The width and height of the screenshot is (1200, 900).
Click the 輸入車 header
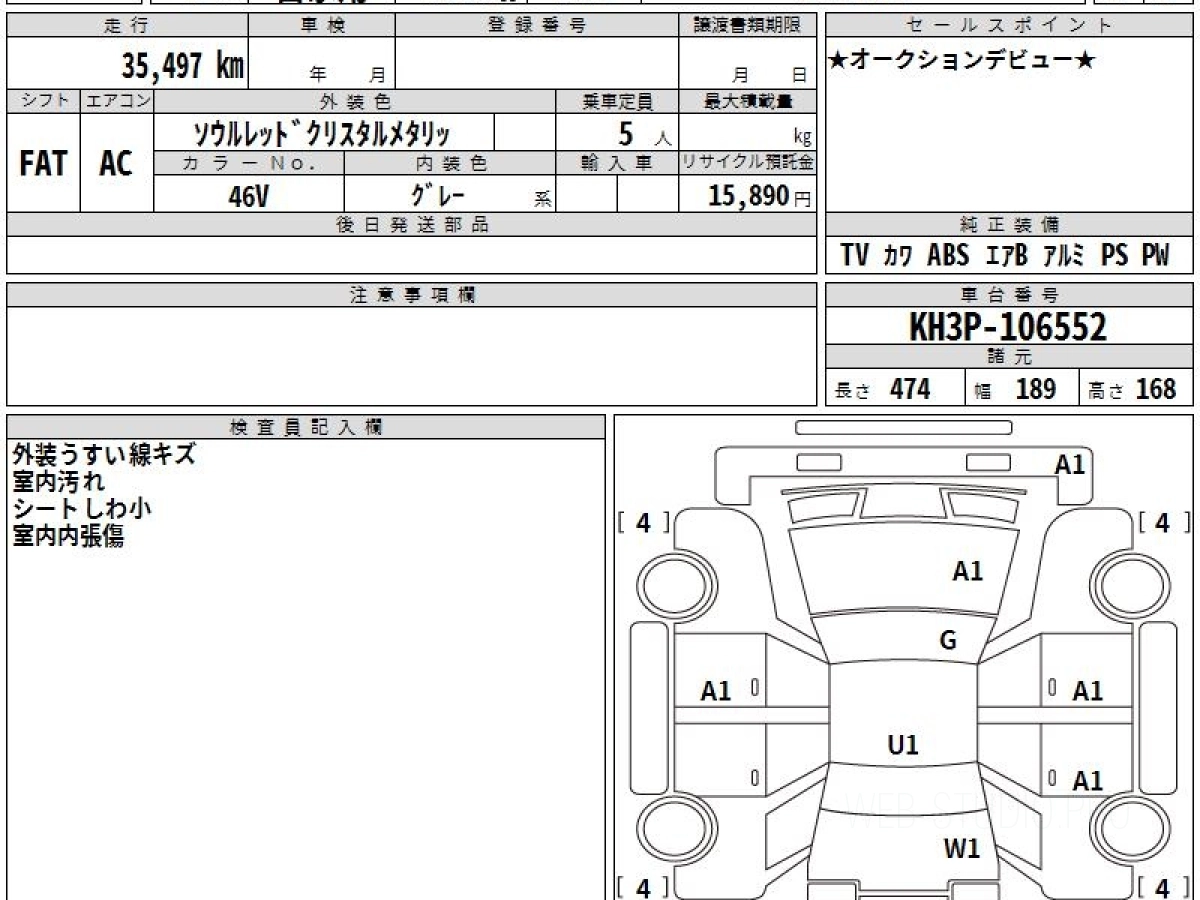617,163
